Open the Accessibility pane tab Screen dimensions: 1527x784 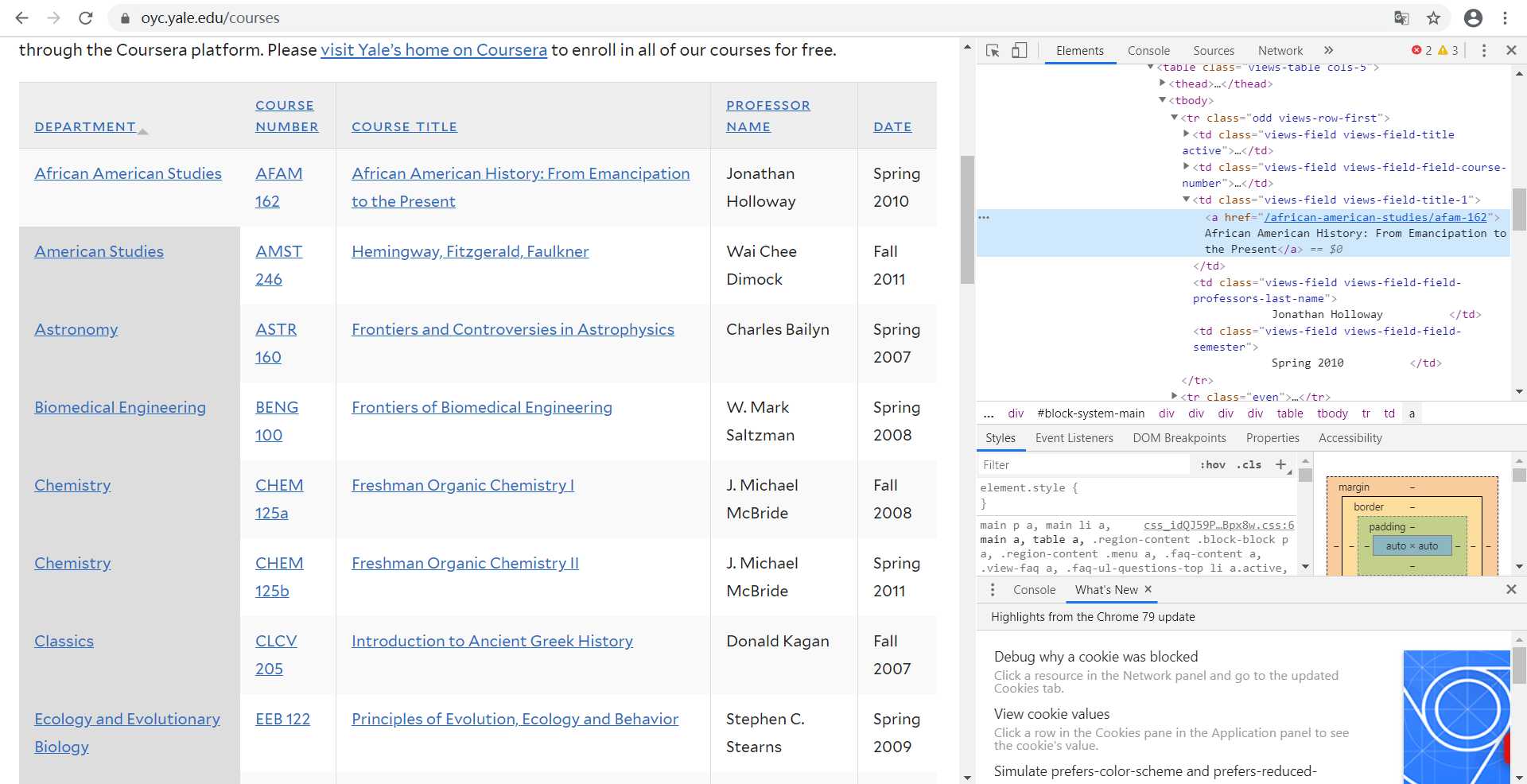point(1350,438)
